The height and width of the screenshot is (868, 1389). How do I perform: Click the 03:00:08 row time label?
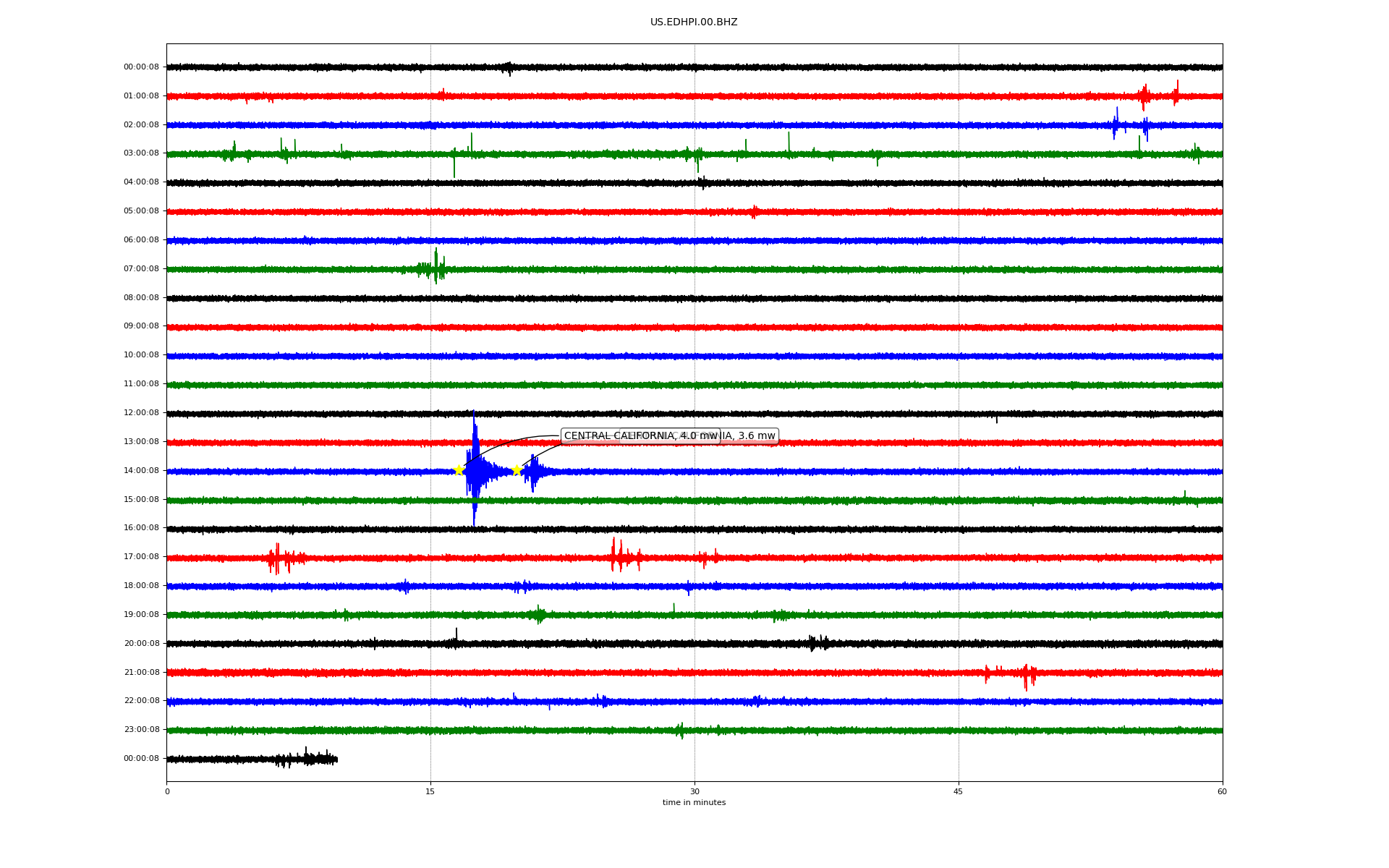click(x=141, y=153)
